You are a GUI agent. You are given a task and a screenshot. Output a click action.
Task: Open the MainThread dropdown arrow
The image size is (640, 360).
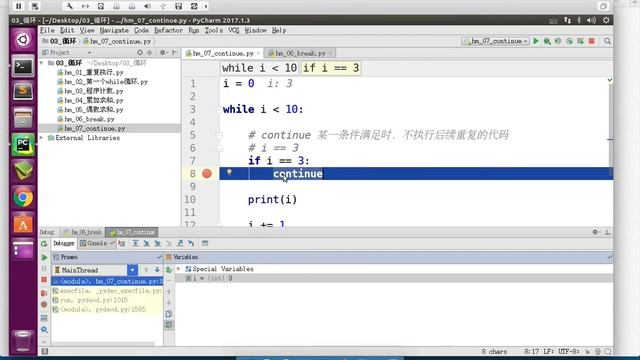point(132,270)
